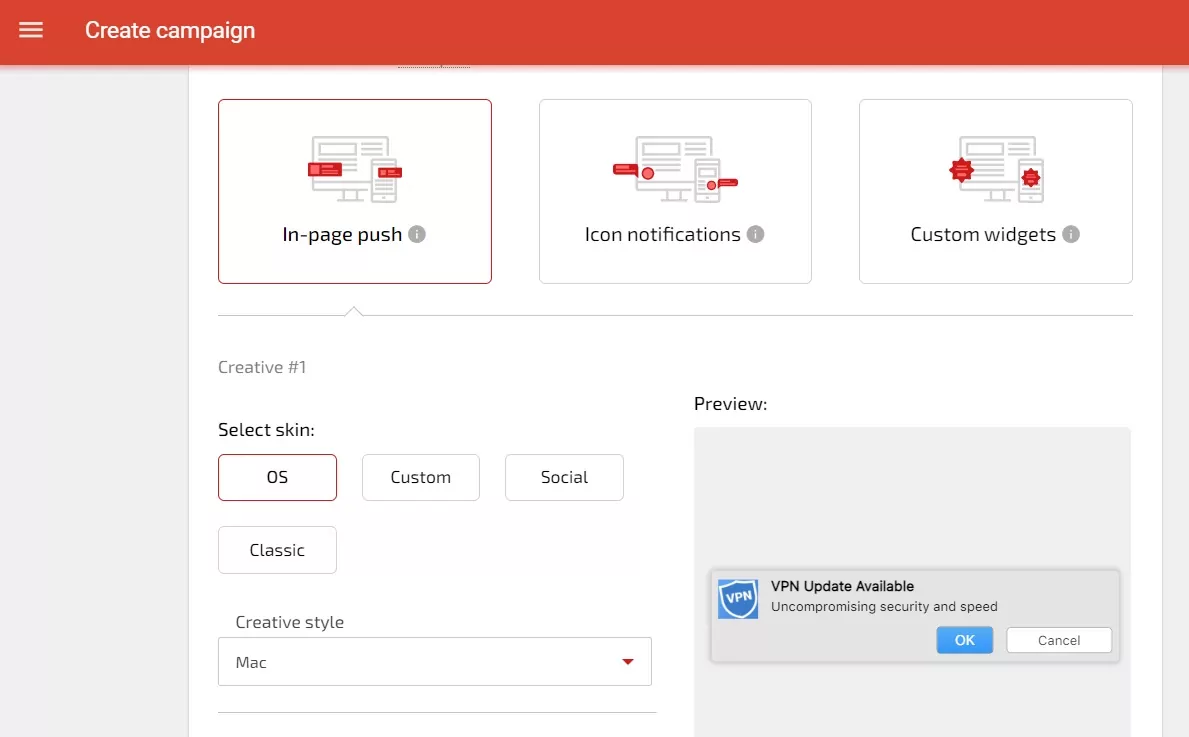Select the Social skin
The height and width of the screenshot is (737, 1189).
point(564,477)
